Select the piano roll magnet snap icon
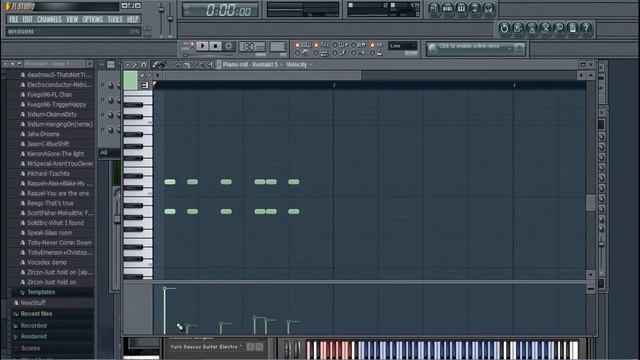The width and height of the screenshot is (640, 360). pos(144,64)
